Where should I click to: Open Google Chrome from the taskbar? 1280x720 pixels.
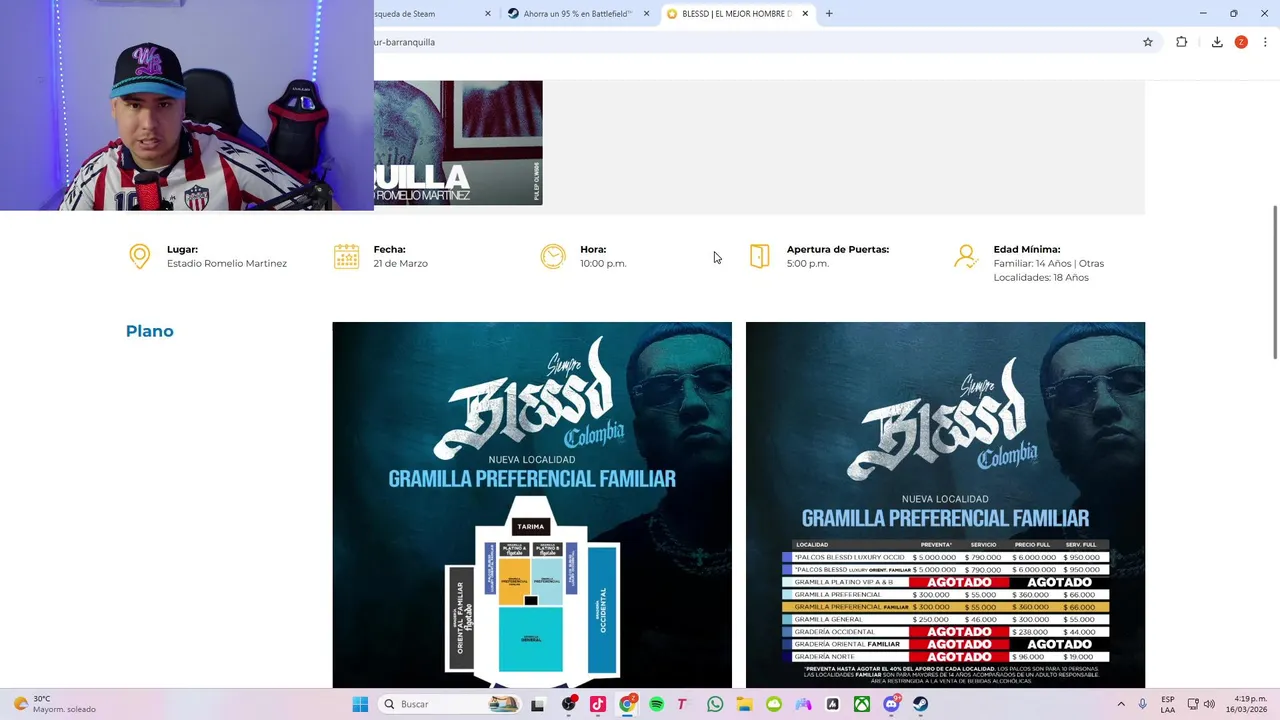pos(627,704)
